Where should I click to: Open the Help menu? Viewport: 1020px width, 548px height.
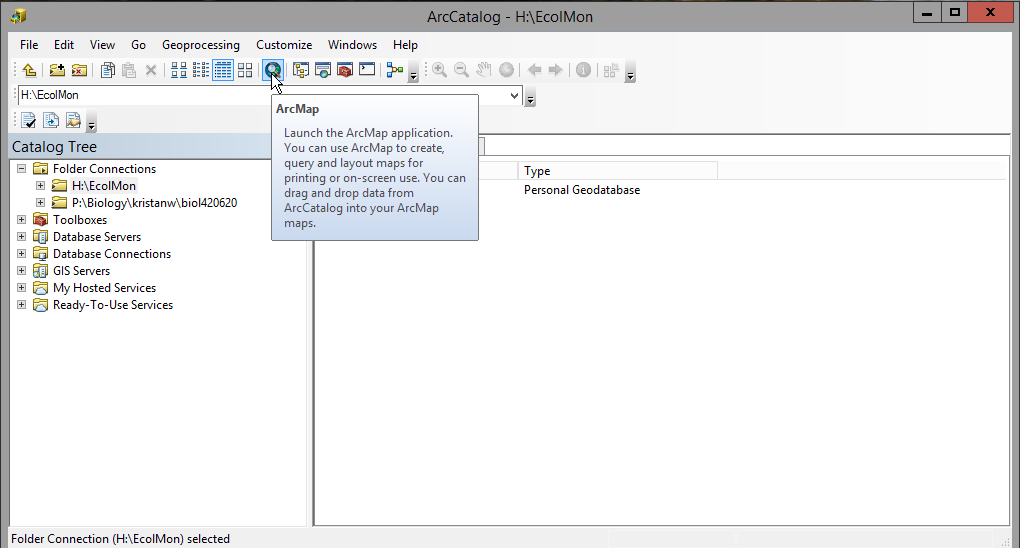tap(405, 45)
